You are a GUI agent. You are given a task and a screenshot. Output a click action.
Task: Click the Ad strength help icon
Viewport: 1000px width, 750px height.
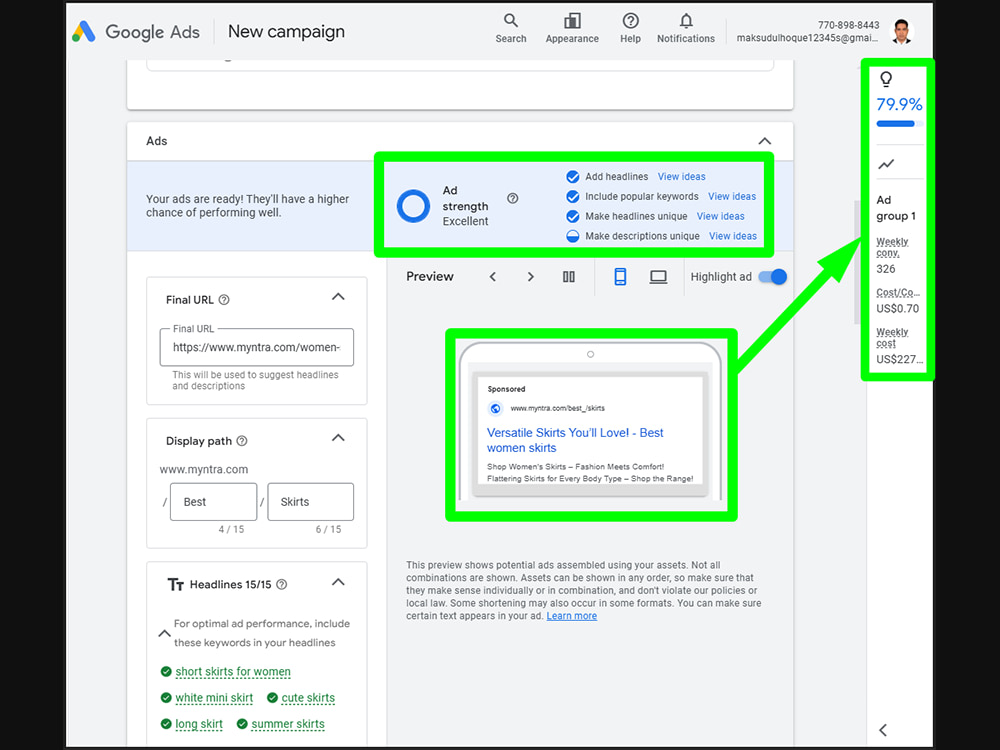click(x=513, y=198)
